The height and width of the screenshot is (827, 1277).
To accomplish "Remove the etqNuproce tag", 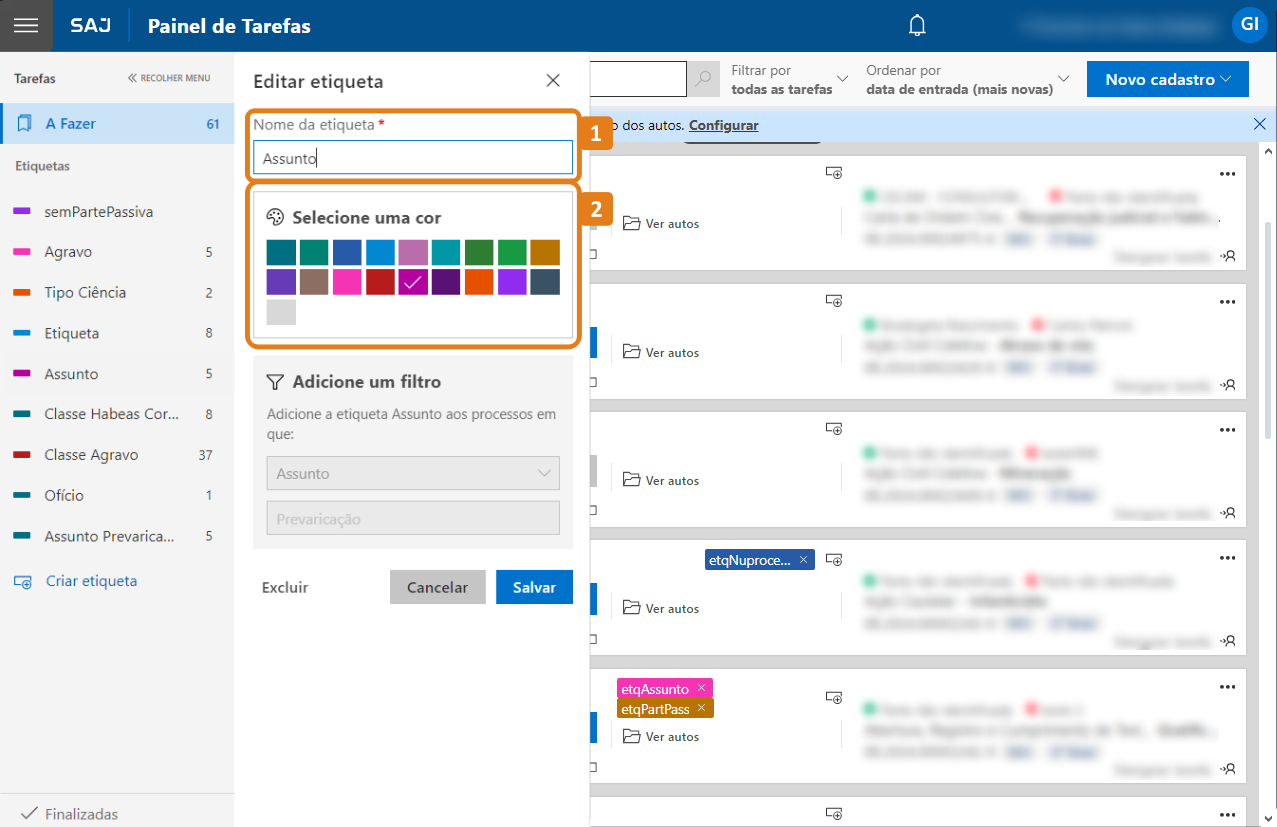I will (x=803, y=560).
